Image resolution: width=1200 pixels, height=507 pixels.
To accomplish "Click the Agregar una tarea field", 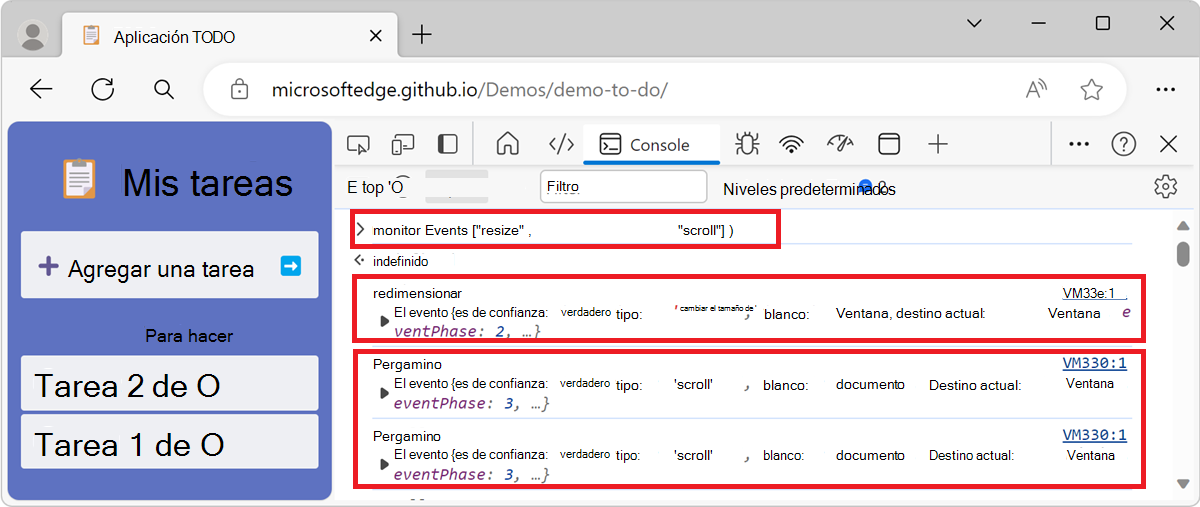I will 170,266.
